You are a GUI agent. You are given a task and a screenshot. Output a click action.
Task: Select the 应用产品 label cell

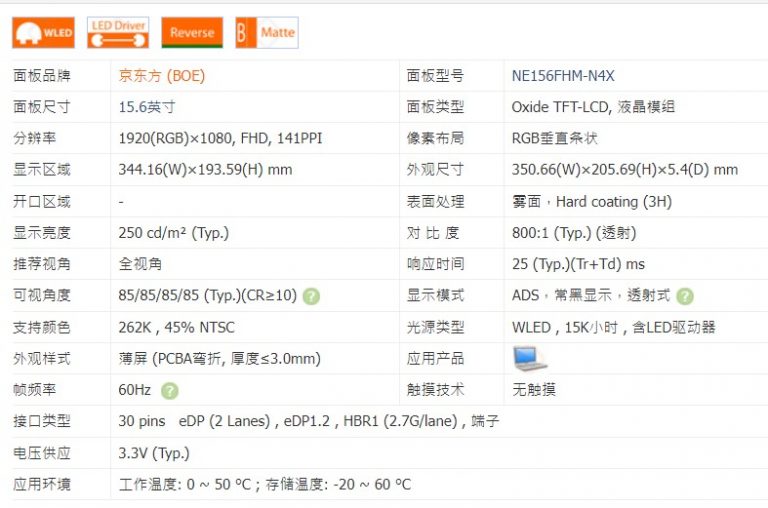pos(435,359)
